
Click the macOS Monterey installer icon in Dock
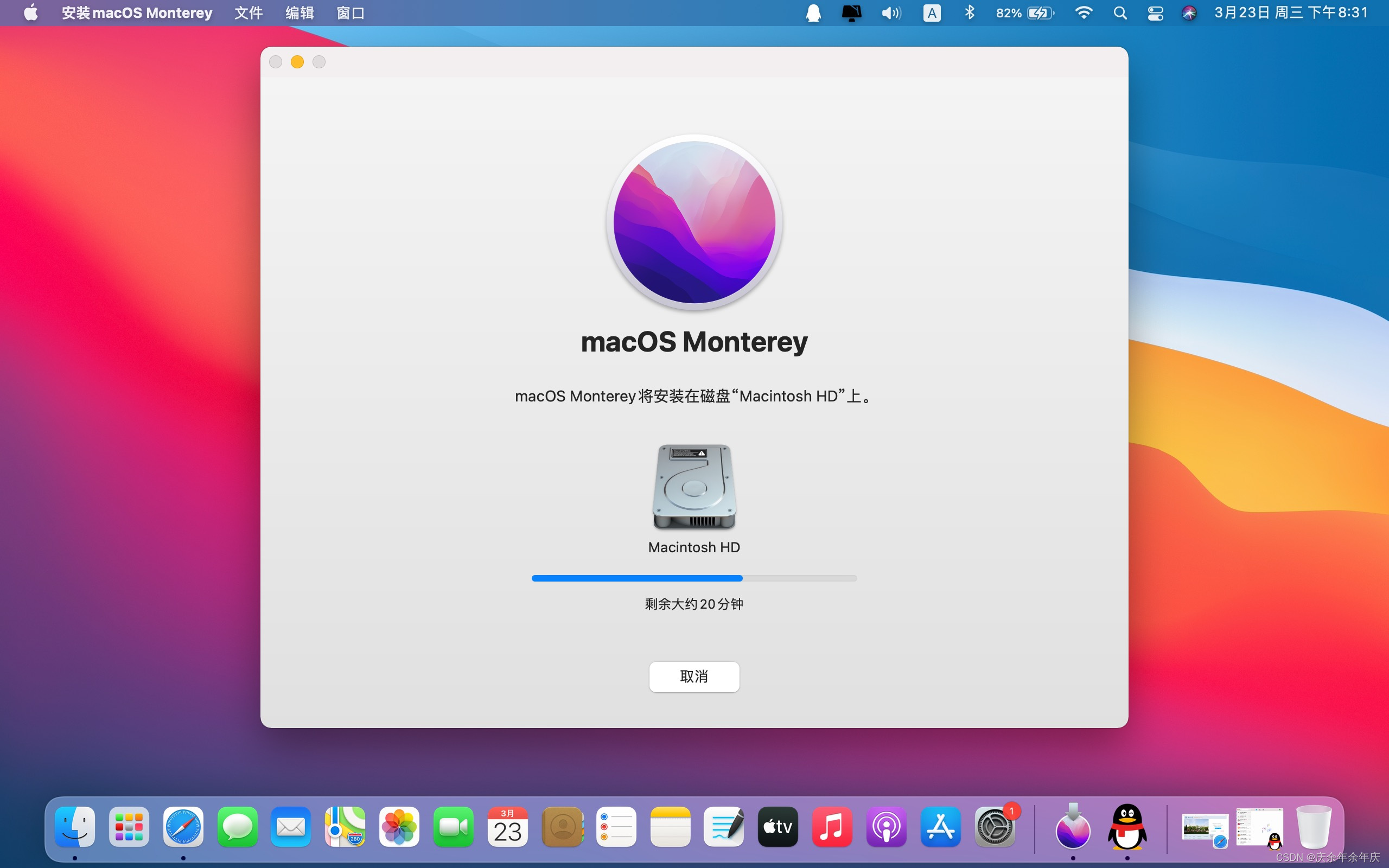1072,827
